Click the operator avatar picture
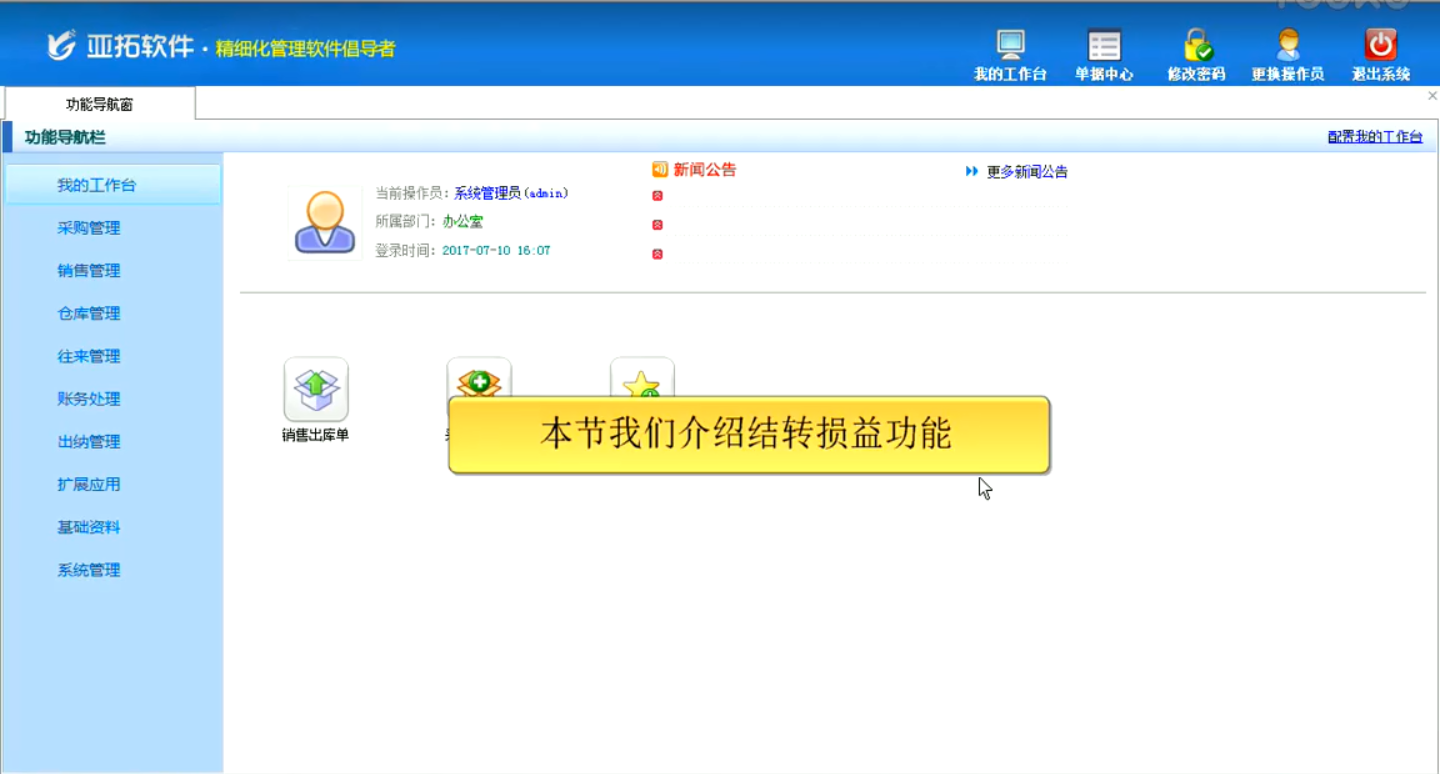The width and height of the screenshot is (1440, 774). (325, 222)
